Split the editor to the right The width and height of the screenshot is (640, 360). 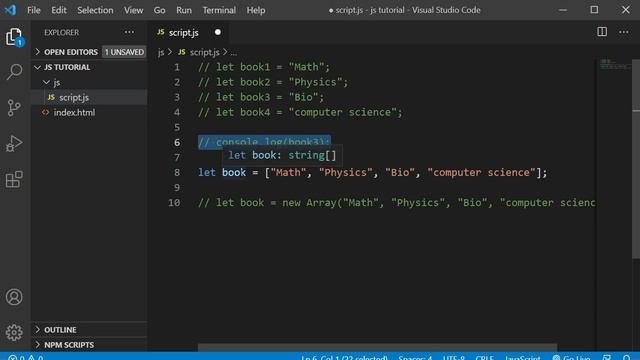pos(602,32)
